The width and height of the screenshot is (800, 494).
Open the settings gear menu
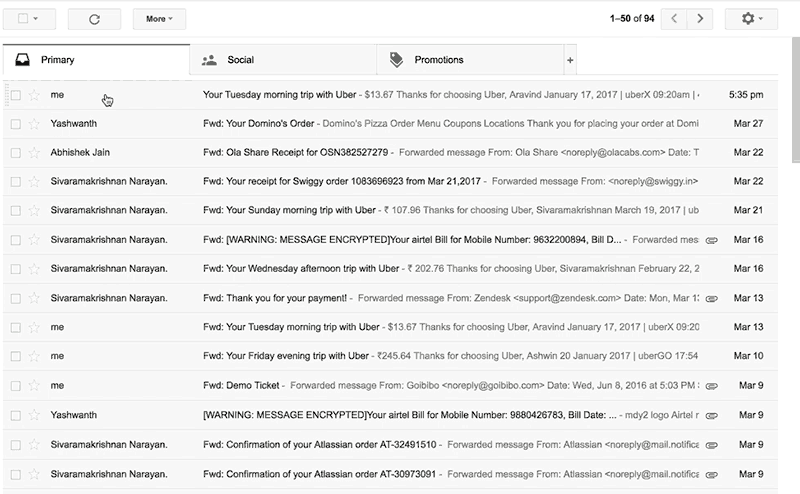point(751,19)
